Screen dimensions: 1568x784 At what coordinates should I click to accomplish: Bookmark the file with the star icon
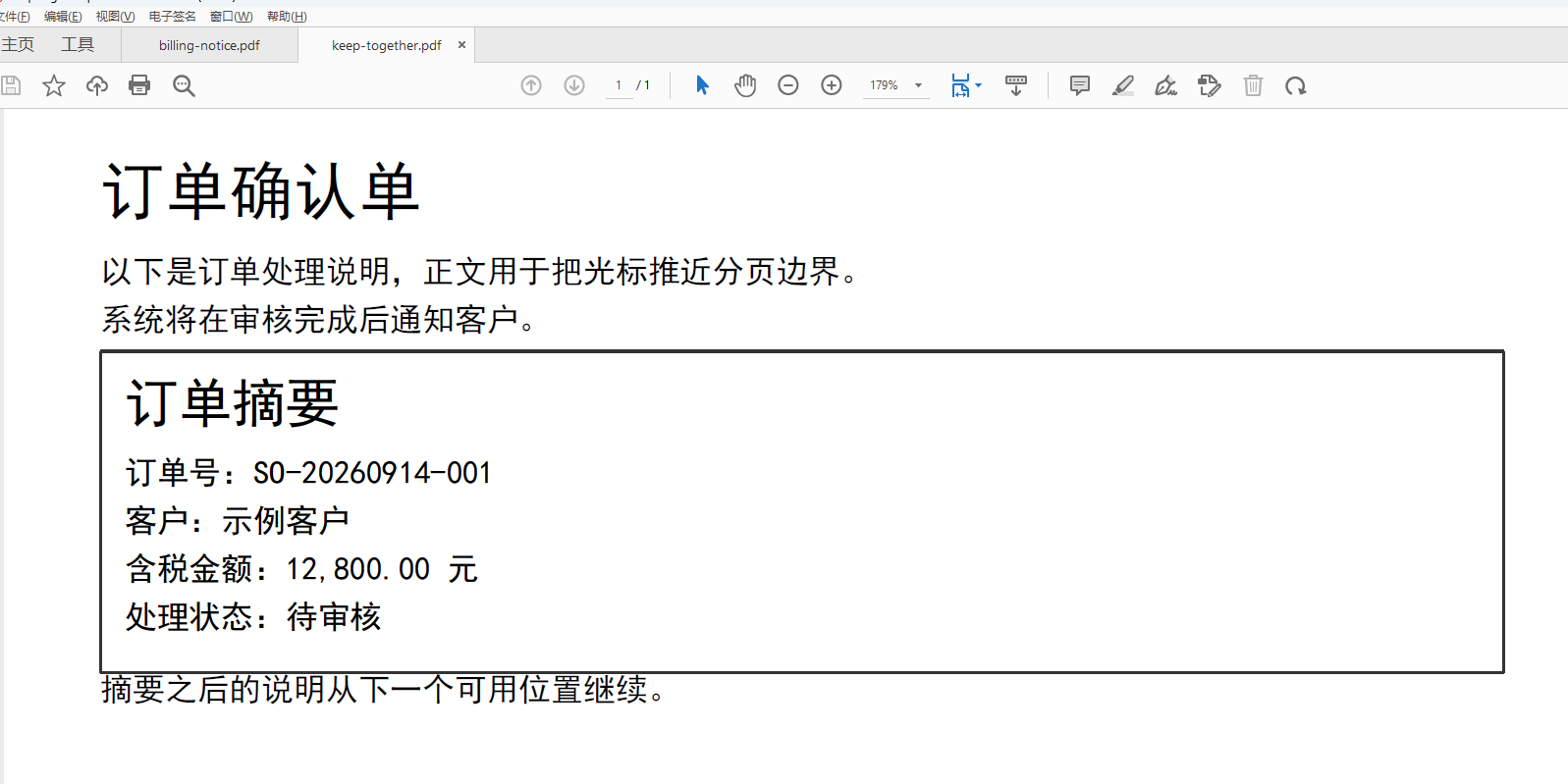[x=54, y=85]
